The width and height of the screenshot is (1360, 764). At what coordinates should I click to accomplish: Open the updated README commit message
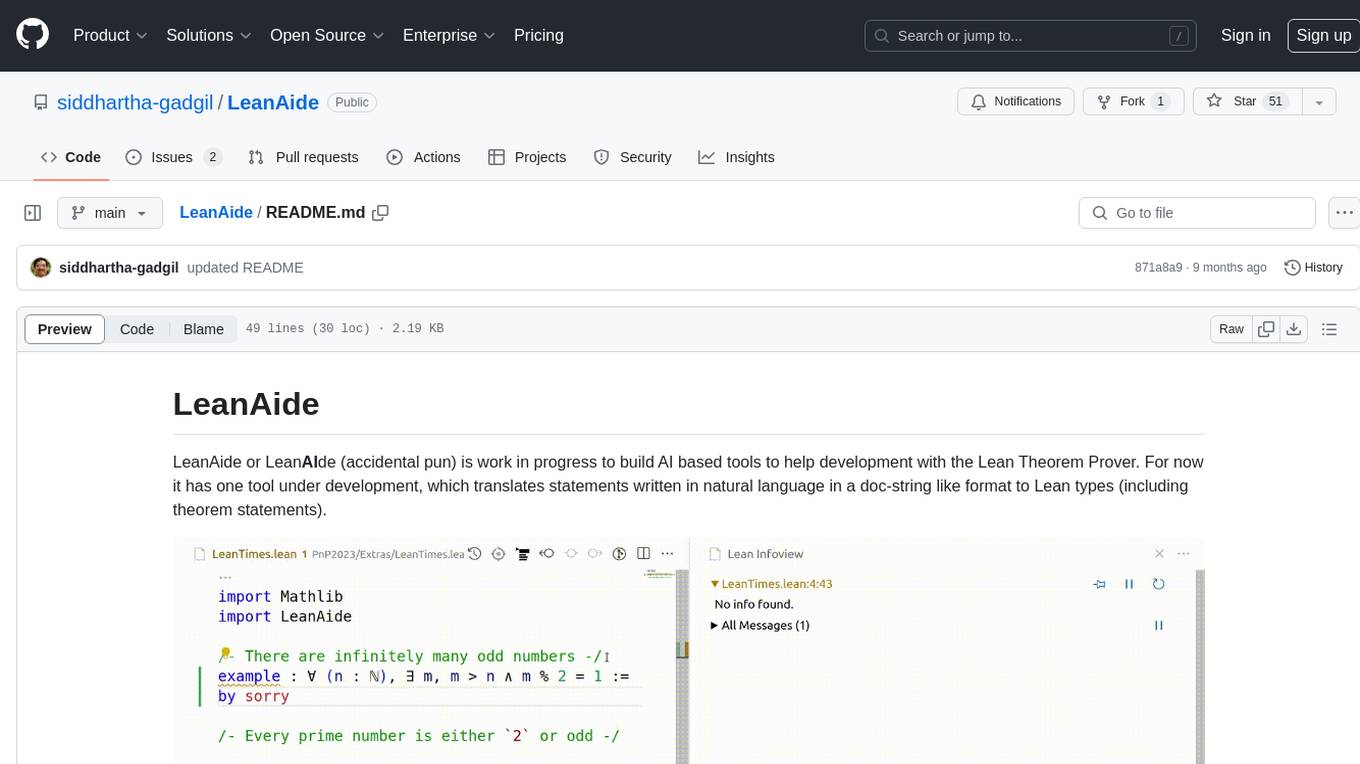coord(245,268)
